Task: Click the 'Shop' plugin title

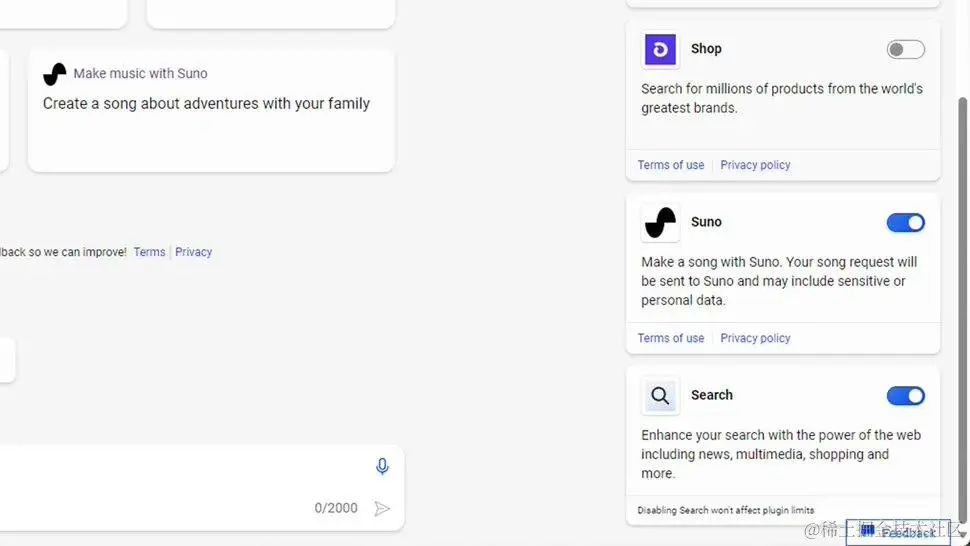Action: (x=706, y=49)
